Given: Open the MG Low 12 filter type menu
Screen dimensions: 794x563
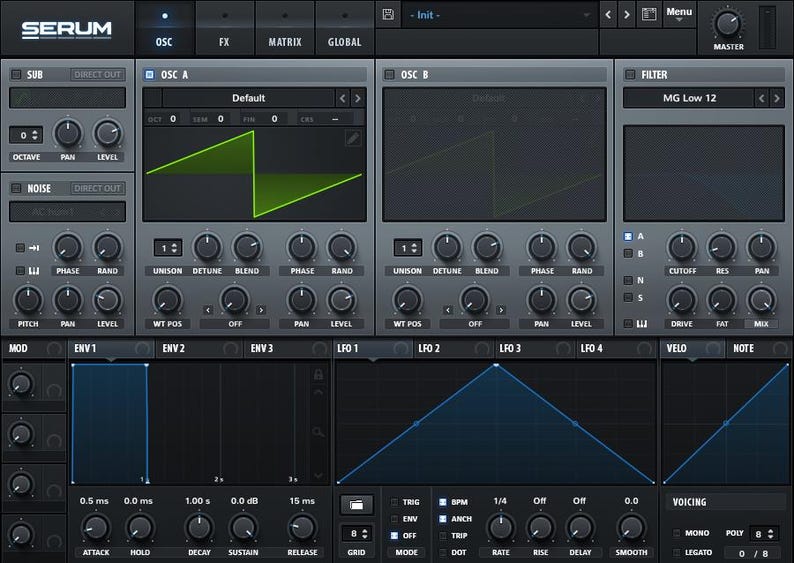Looking at the screenshot, I should coord(689,98).
